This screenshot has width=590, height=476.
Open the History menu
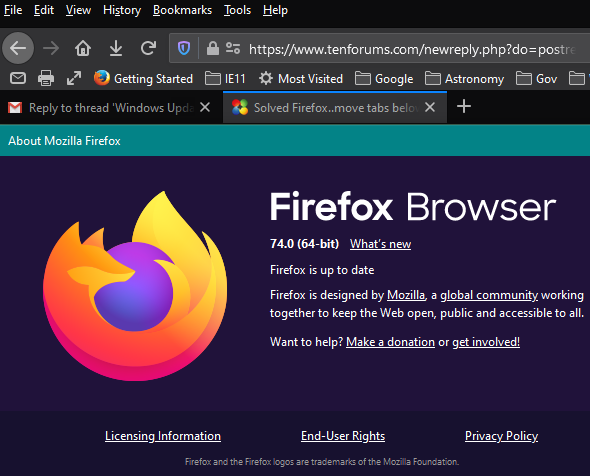coord(122,10)
